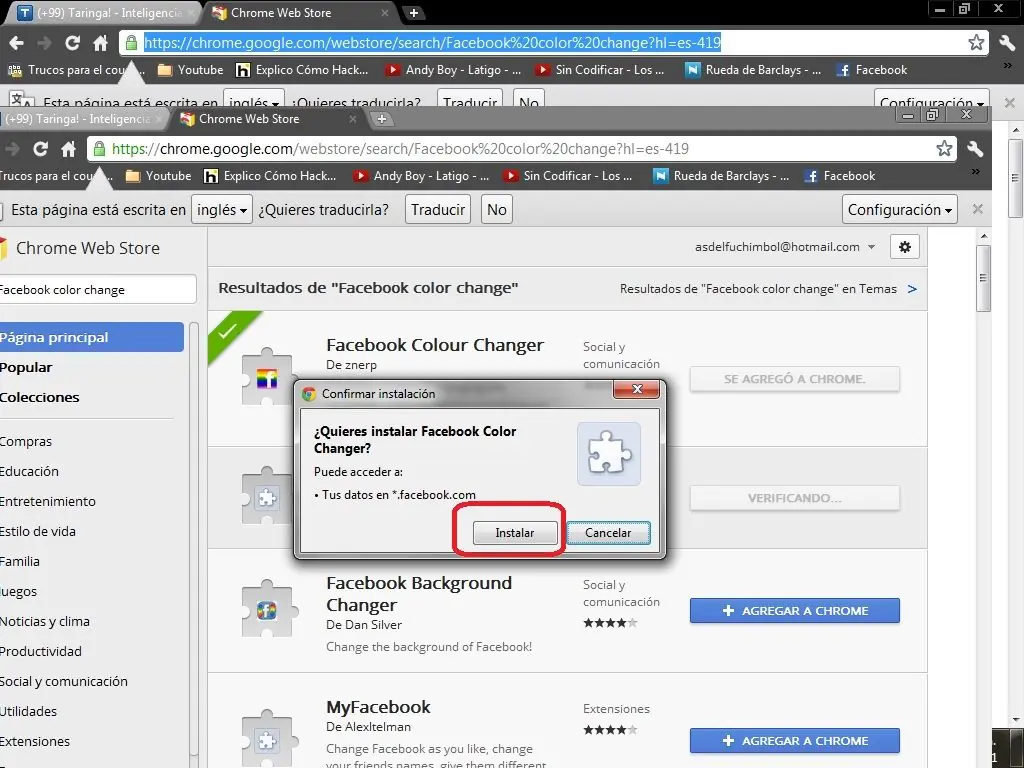
Task: Click the back arrow in the outer Chrome window
Action: (x=16, y=43)
